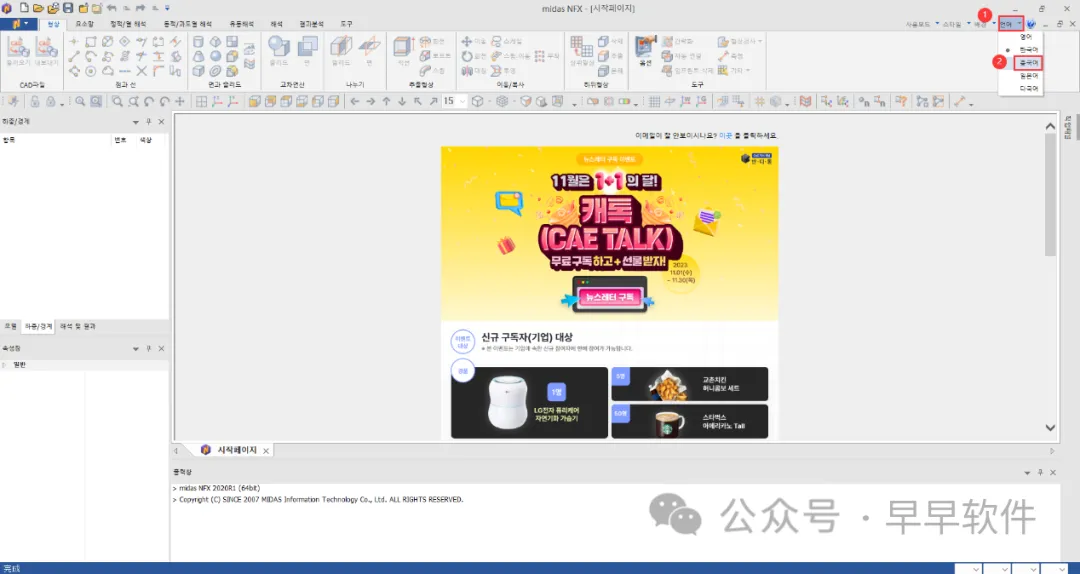
Task: Select the cylinder solid primitive icon
Action: point(198,42)
